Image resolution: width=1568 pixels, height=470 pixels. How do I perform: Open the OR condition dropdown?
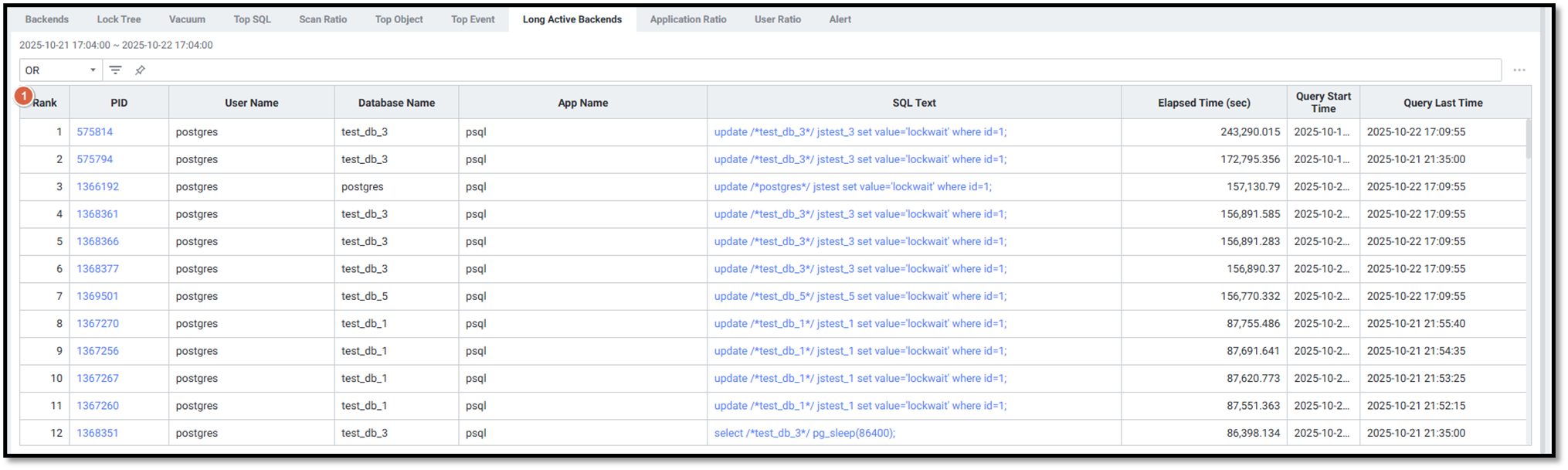click(60, 70)
